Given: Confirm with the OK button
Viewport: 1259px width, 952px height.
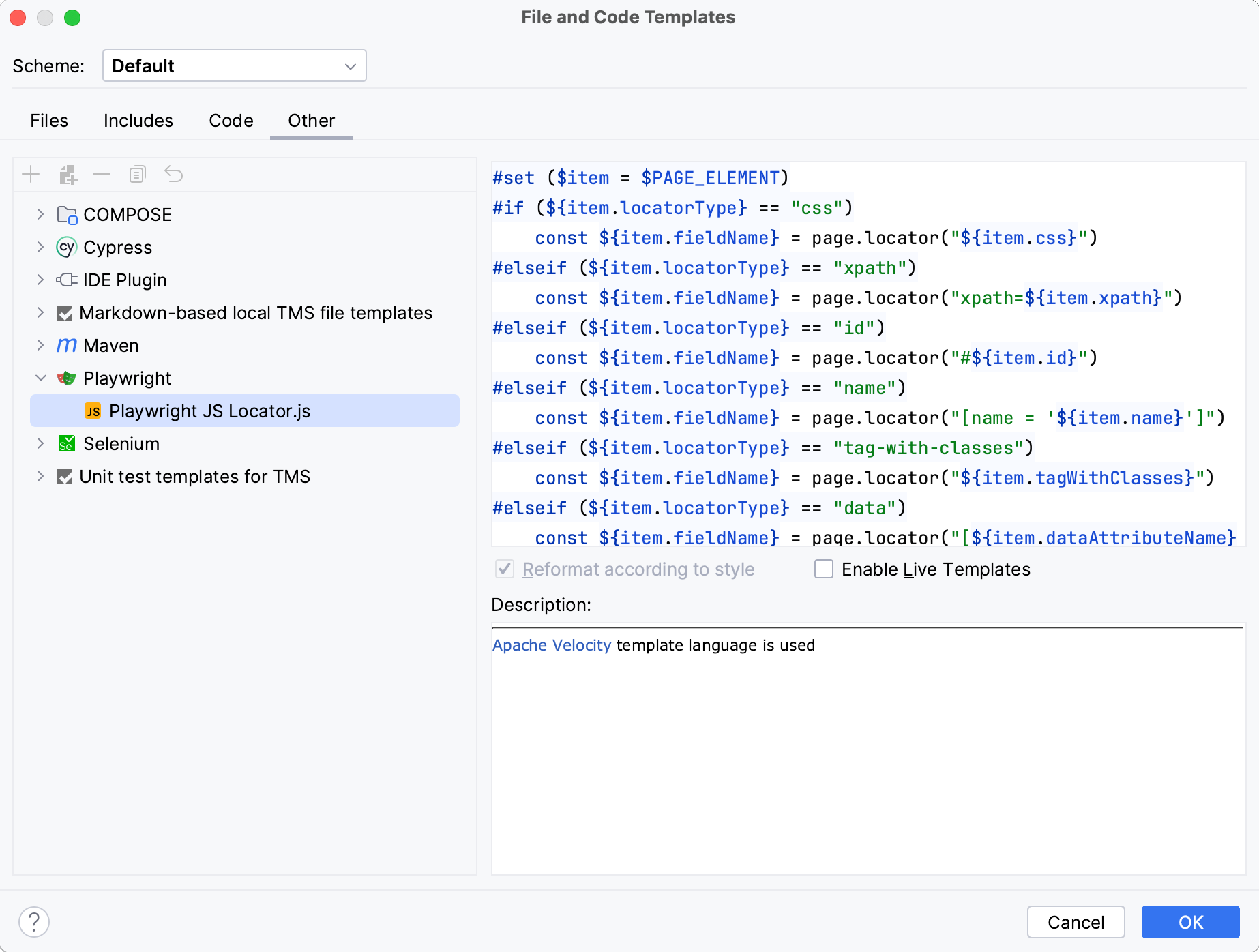Looking at the screenshot, I should [1191, 922].
